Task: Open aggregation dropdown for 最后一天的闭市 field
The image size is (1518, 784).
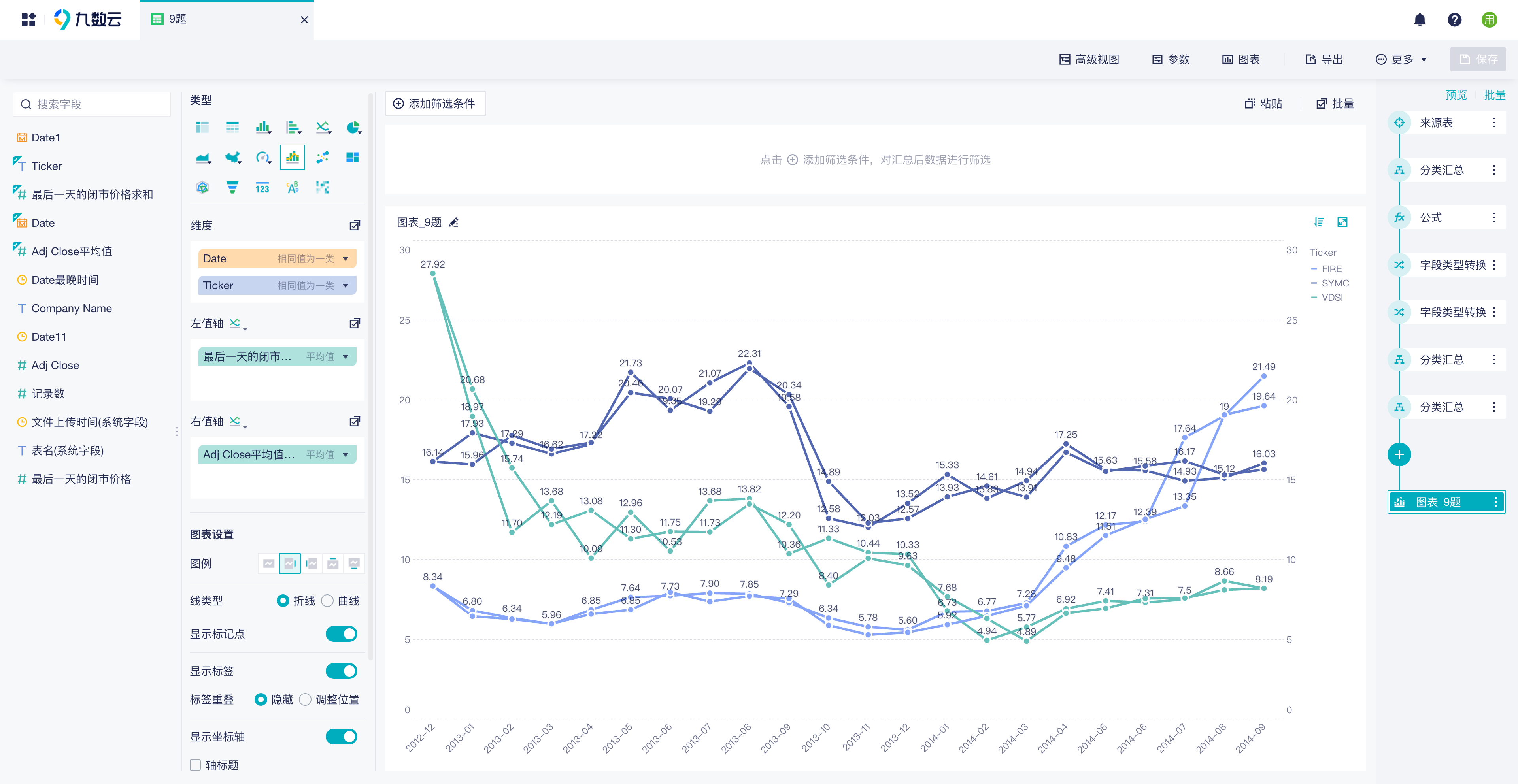Action: 346,356
